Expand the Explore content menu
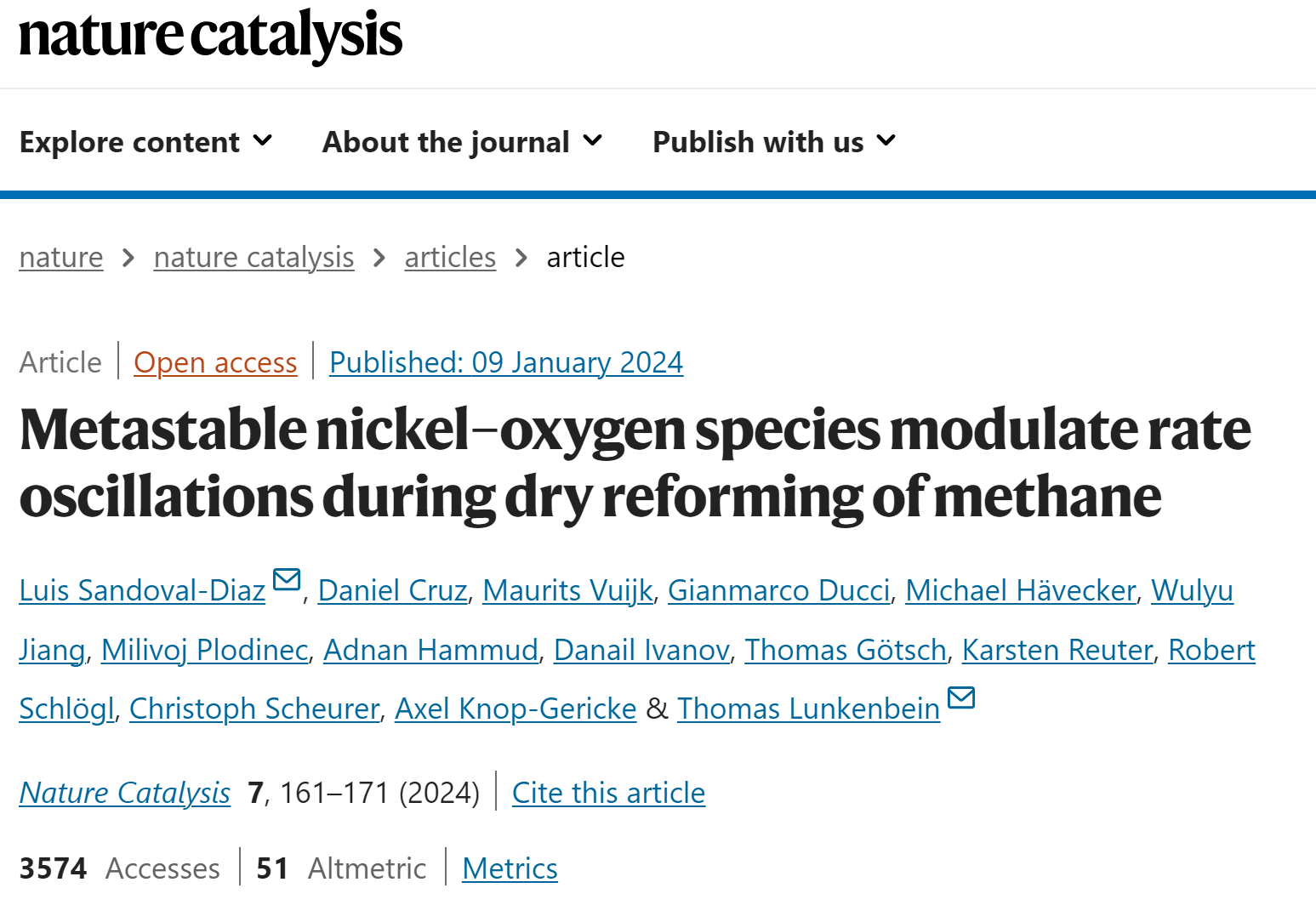 [145, 142]
